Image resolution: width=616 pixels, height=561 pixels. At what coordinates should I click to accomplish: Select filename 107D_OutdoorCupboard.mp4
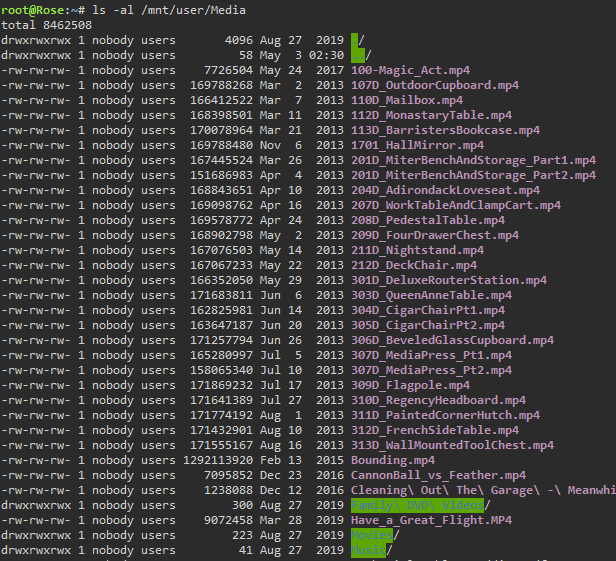pos(434,85)
